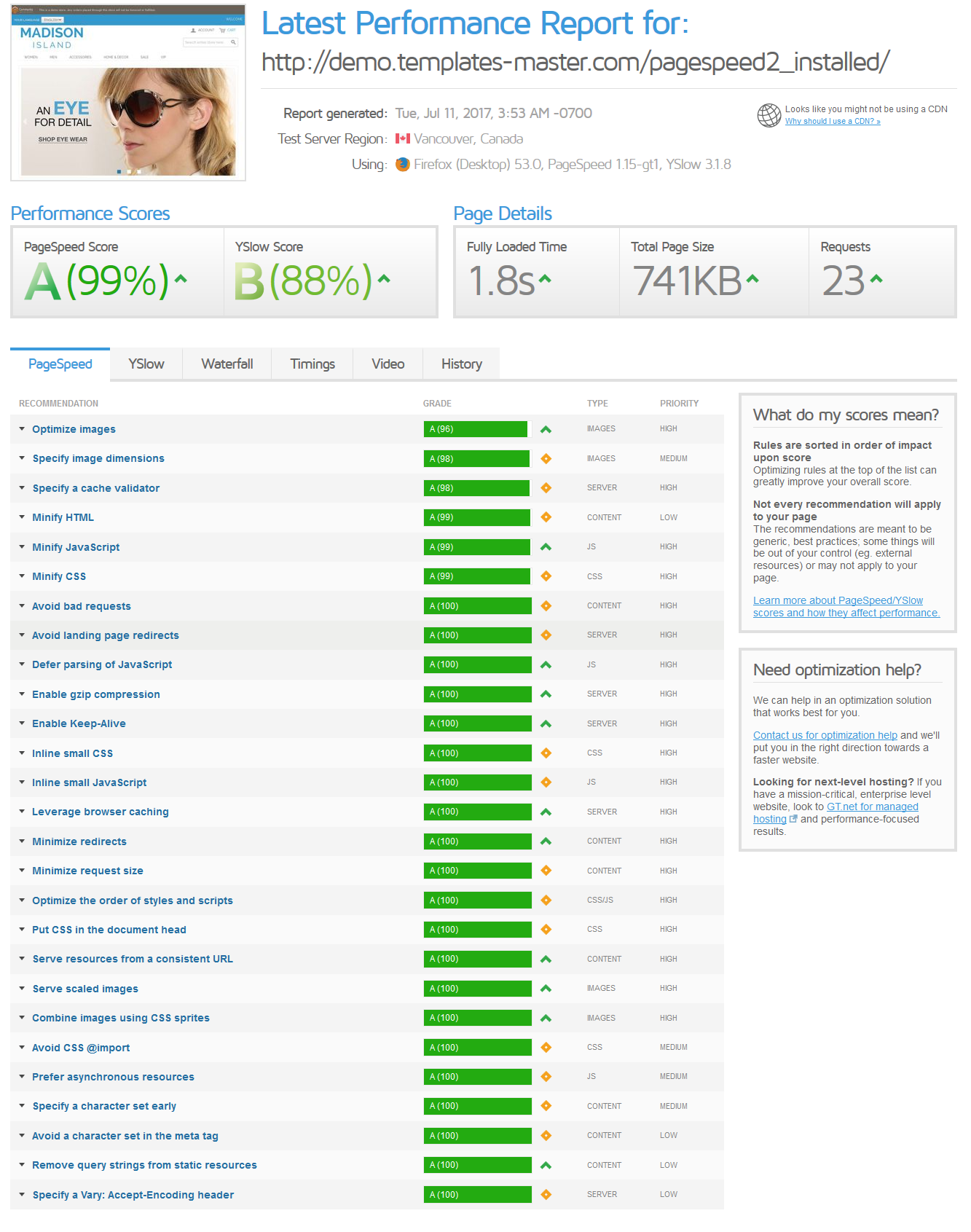The width and height of the screenshot is (971, 1232).
Task: Click orange diamond icon in Minify HTML row
Action: pyautogui.click(x=546, y=517)
